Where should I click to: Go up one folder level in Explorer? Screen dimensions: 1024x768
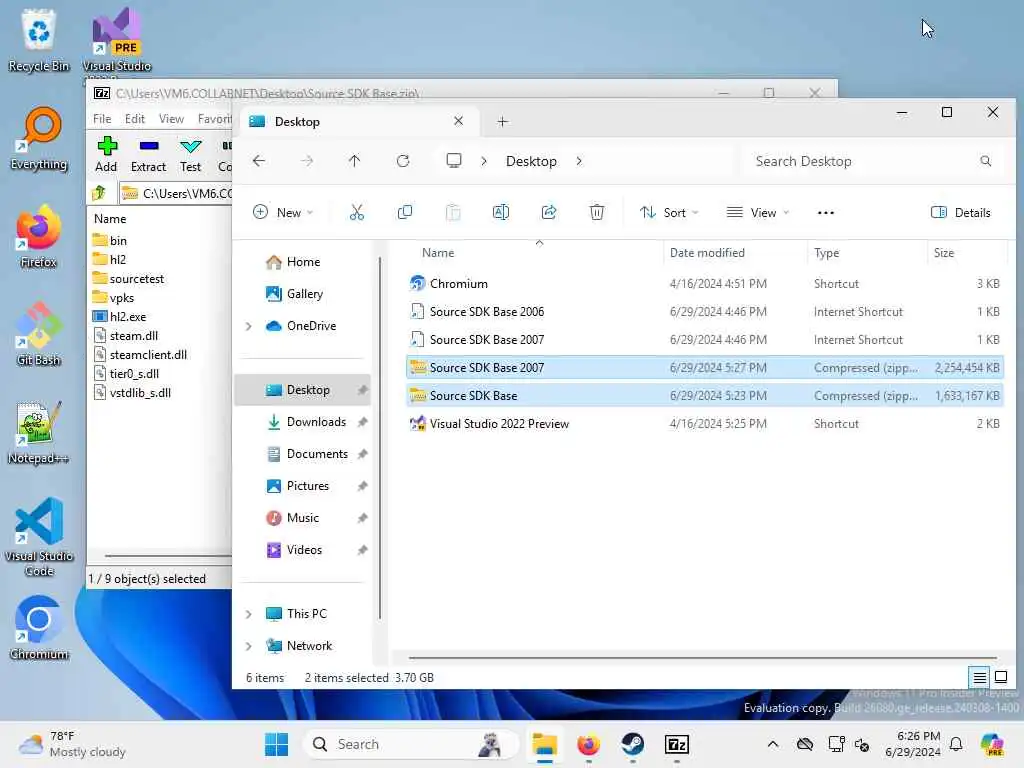pyautogui.click(x=355, y=161)
